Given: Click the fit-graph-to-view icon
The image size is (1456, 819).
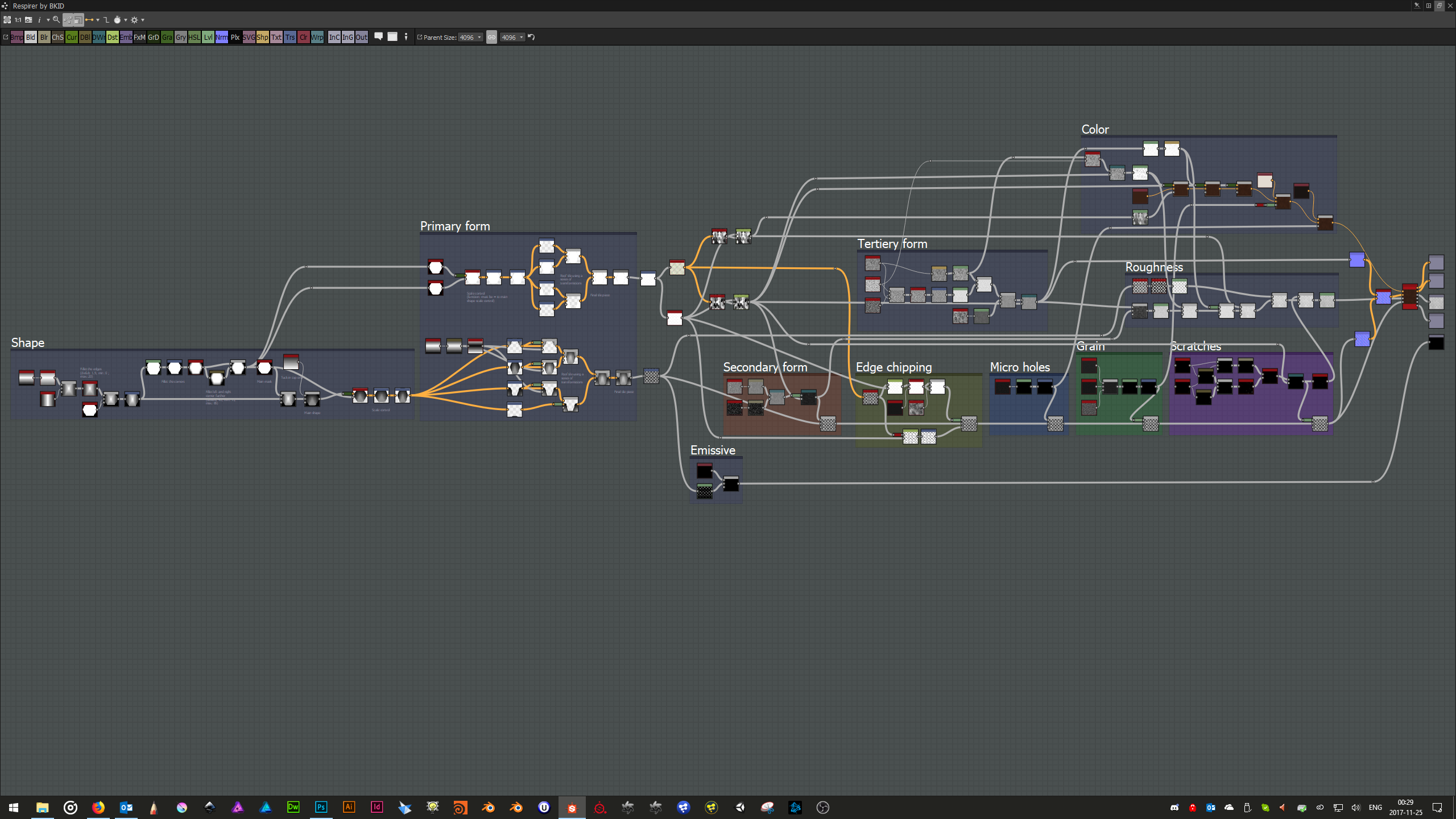Looking at the screenshot, I should [x=7, y=20].
